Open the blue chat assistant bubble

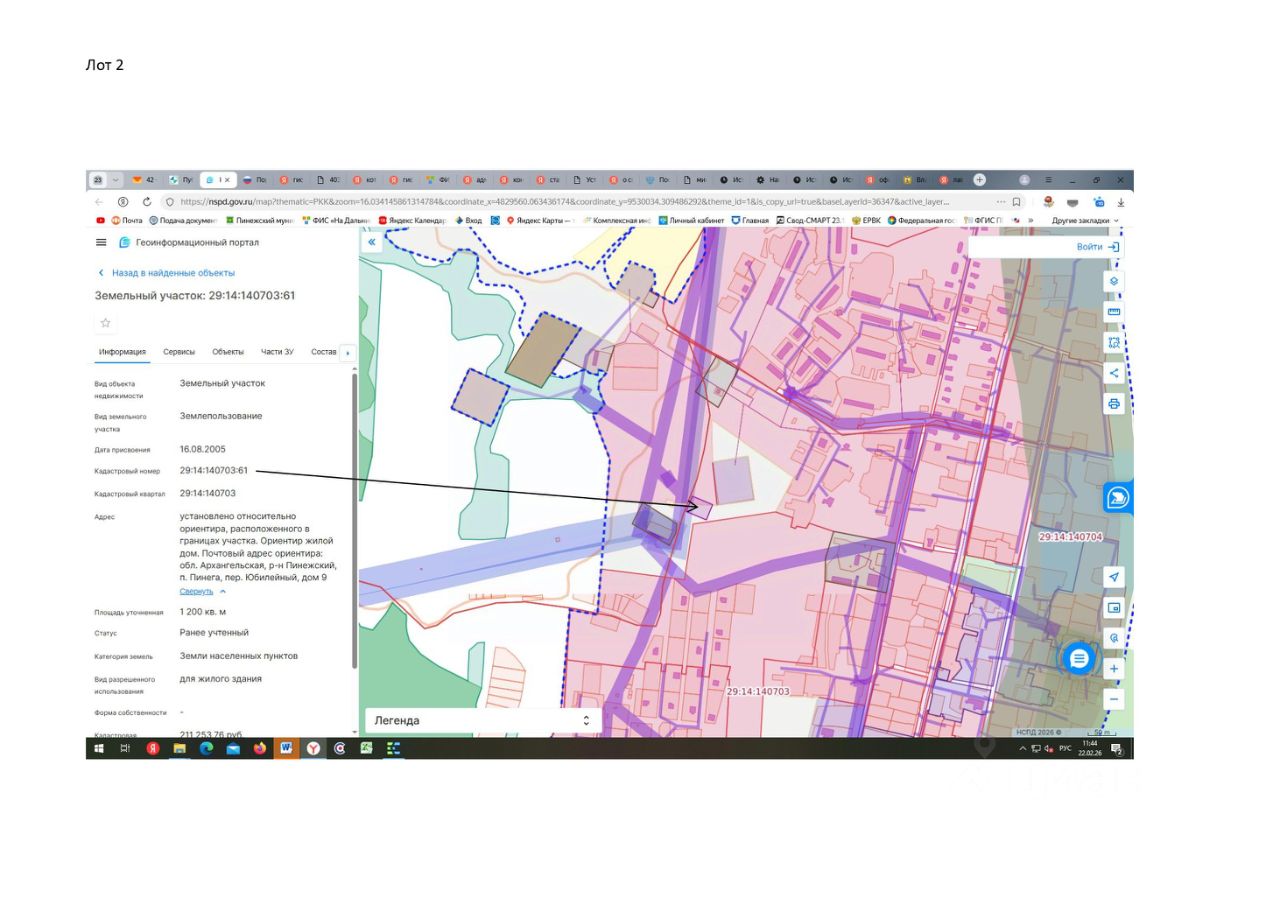tap(1078, 659)
